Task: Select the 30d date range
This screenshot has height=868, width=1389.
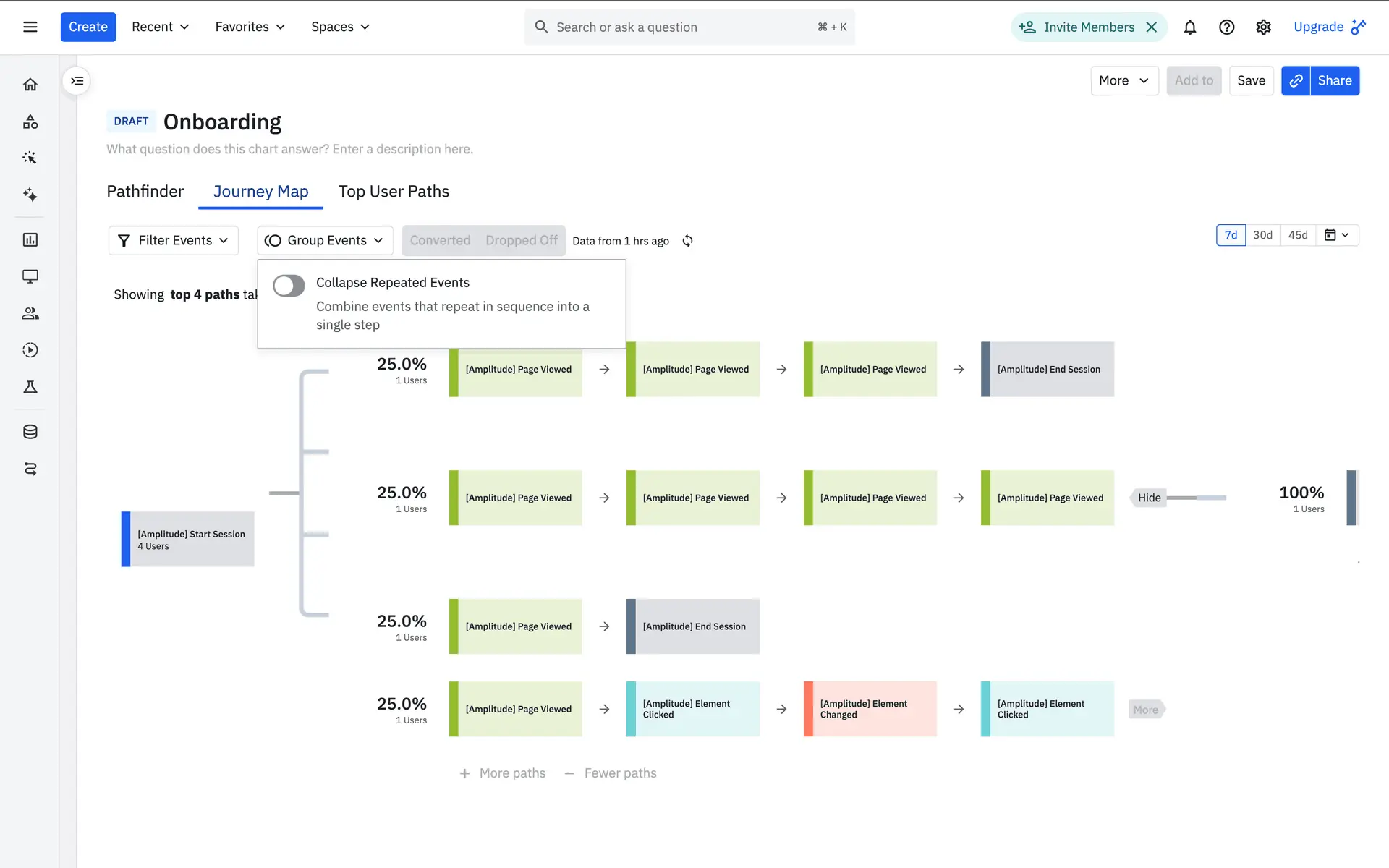Action: pos(1262,235)
